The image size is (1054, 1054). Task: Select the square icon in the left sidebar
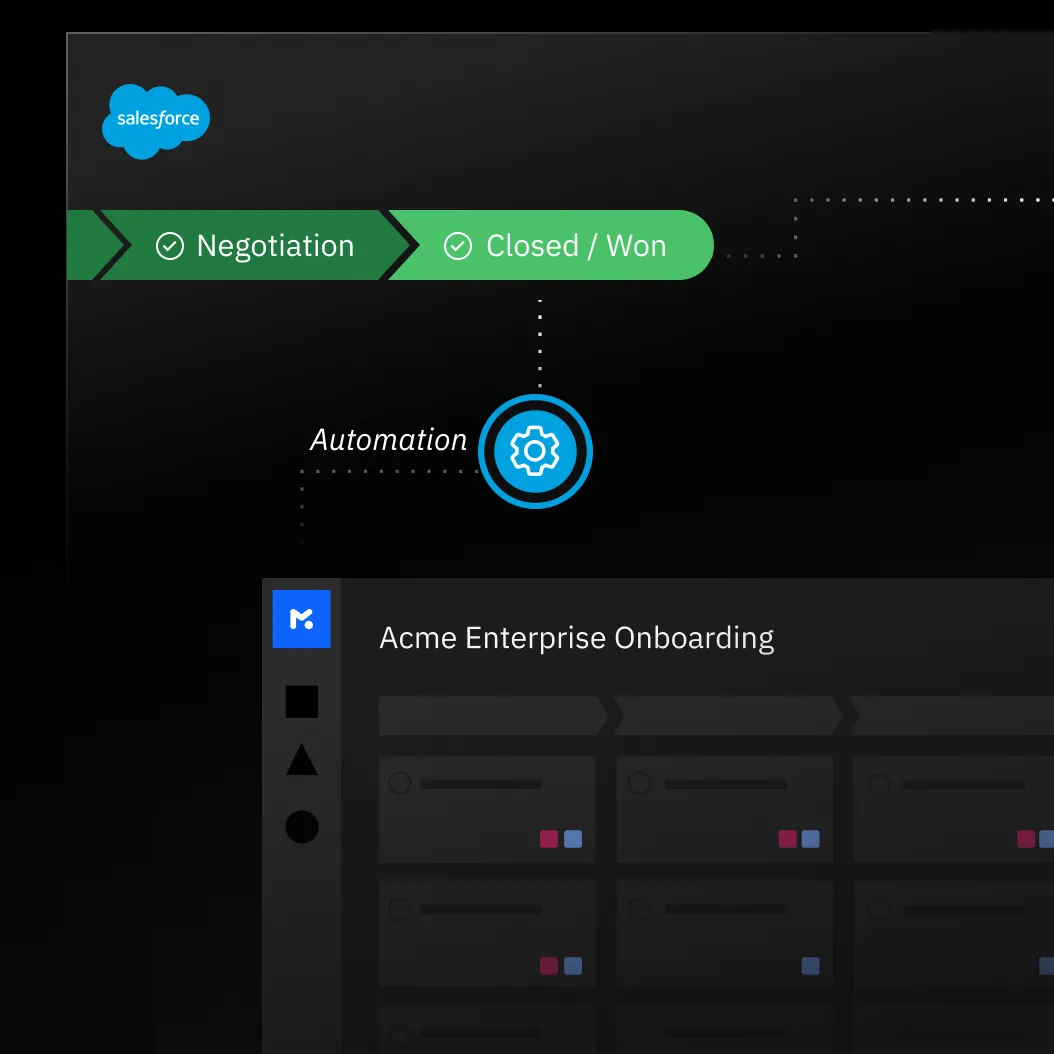301,702
